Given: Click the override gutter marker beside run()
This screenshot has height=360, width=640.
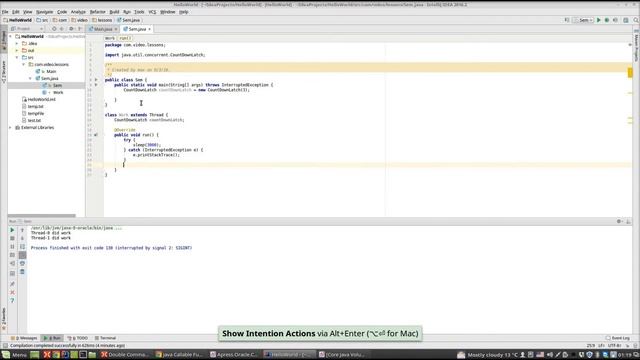Looking at the screenshot, I should pyautogui.click(x=96, y=135).
